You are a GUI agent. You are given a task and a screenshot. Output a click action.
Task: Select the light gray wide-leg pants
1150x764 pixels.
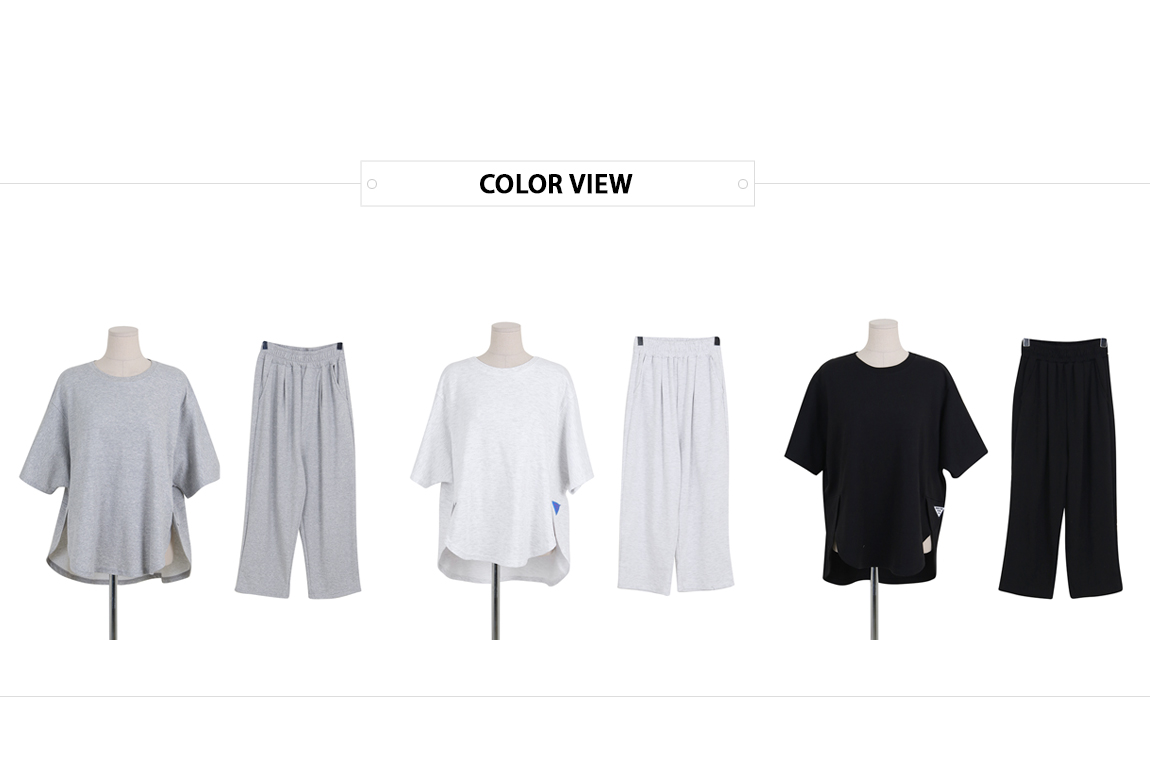pos(675,465)
